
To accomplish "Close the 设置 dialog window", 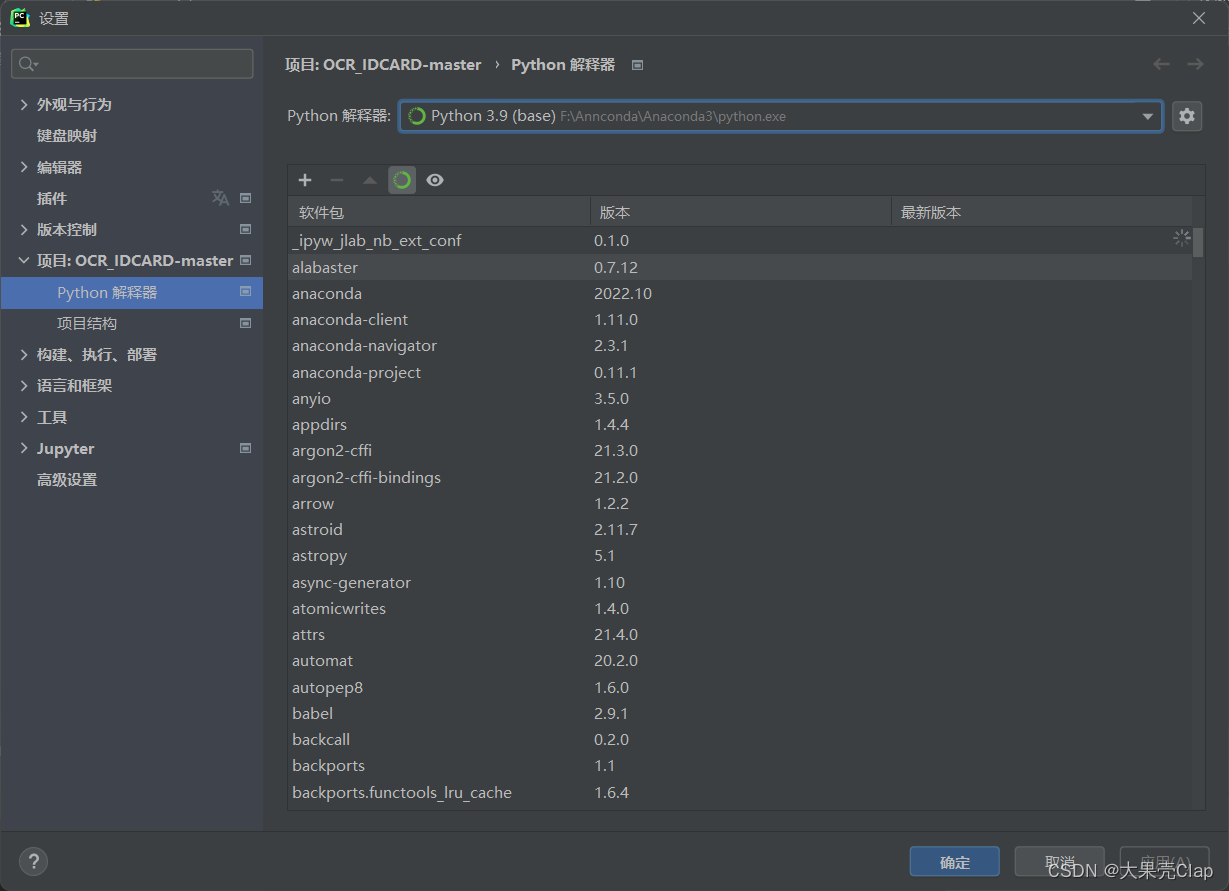I will tap(1199, 18).
